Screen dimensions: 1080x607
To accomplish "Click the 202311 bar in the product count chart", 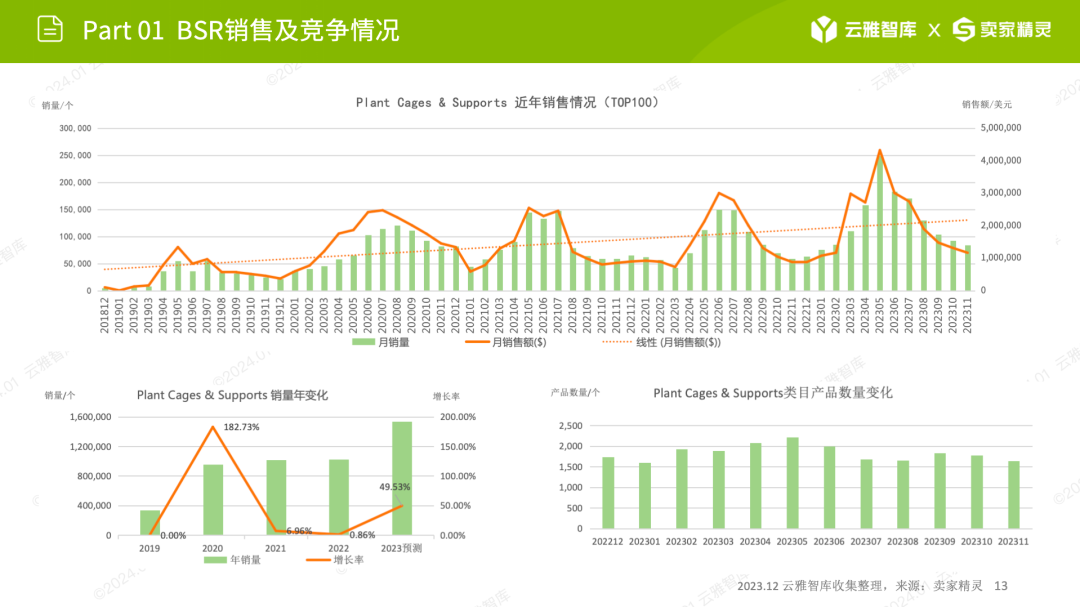I will tap(1013, 495).
